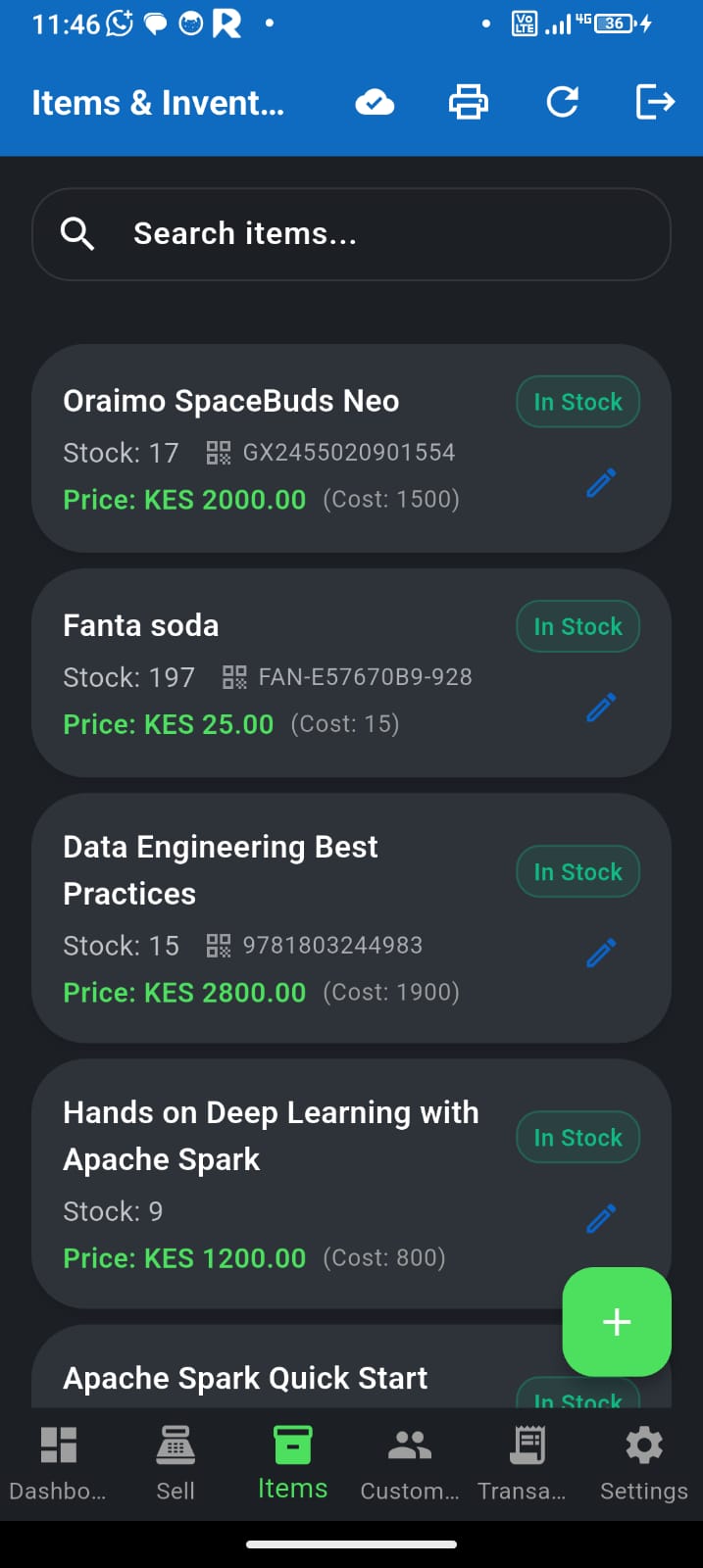Tap the logout icon

tap(654, 102)
